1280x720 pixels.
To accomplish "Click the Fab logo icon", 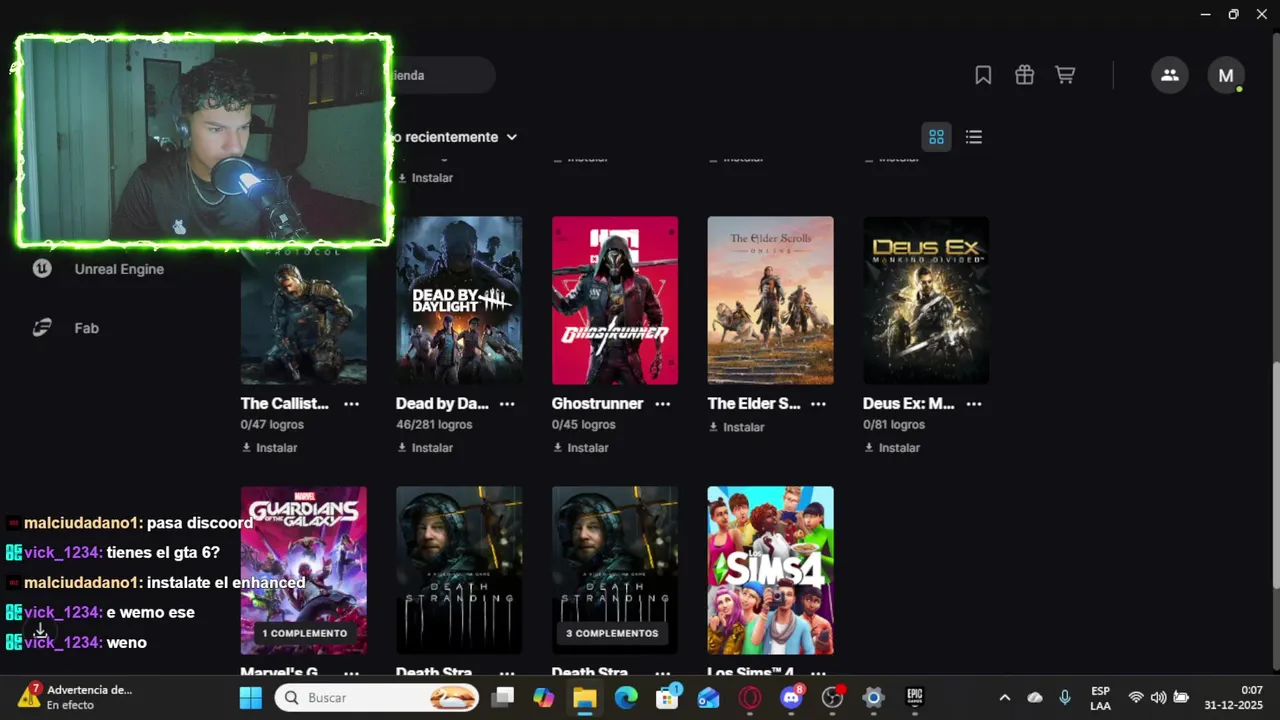I will pyautogui.click(x=42, y=328).
